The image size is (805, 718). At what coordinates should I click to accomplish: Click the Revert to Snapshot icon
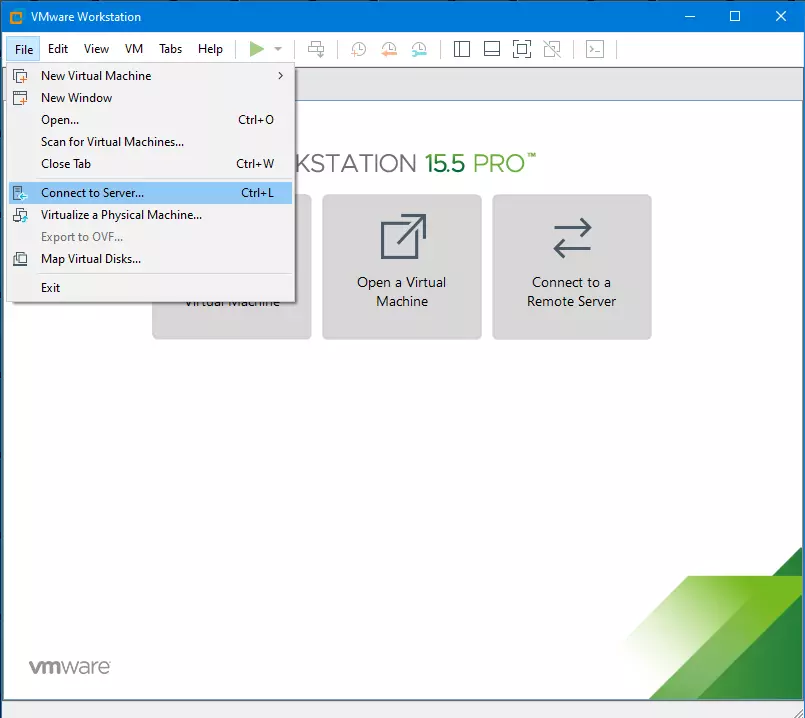389,49
